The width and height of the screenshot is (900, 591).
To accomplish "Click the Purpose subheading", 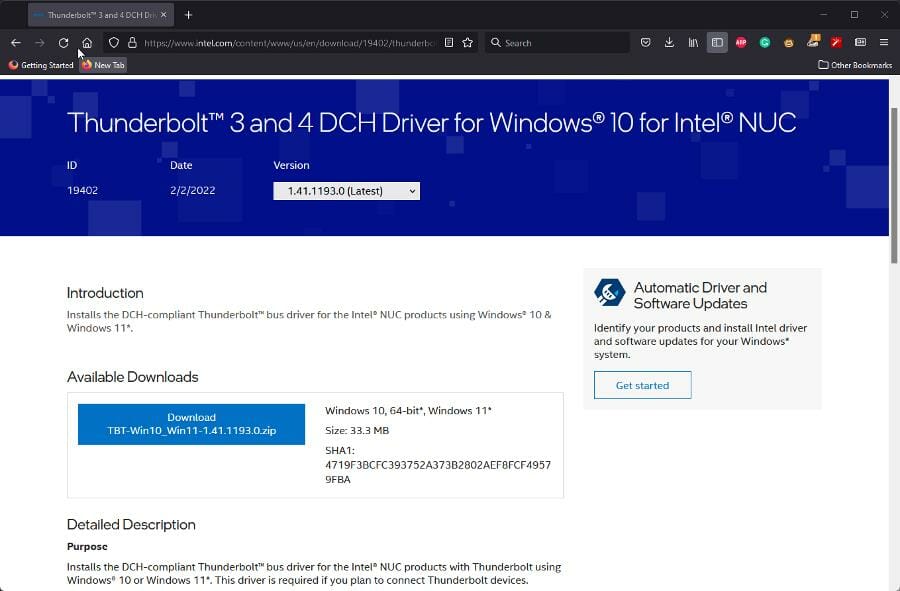I will (87, 546).
